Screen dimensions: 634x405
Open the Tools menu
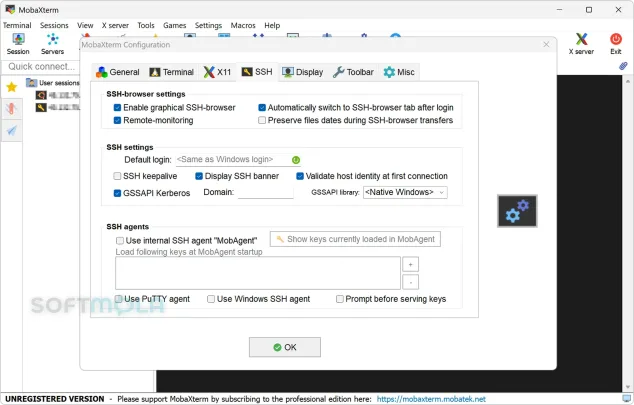[x=146, y=25]
